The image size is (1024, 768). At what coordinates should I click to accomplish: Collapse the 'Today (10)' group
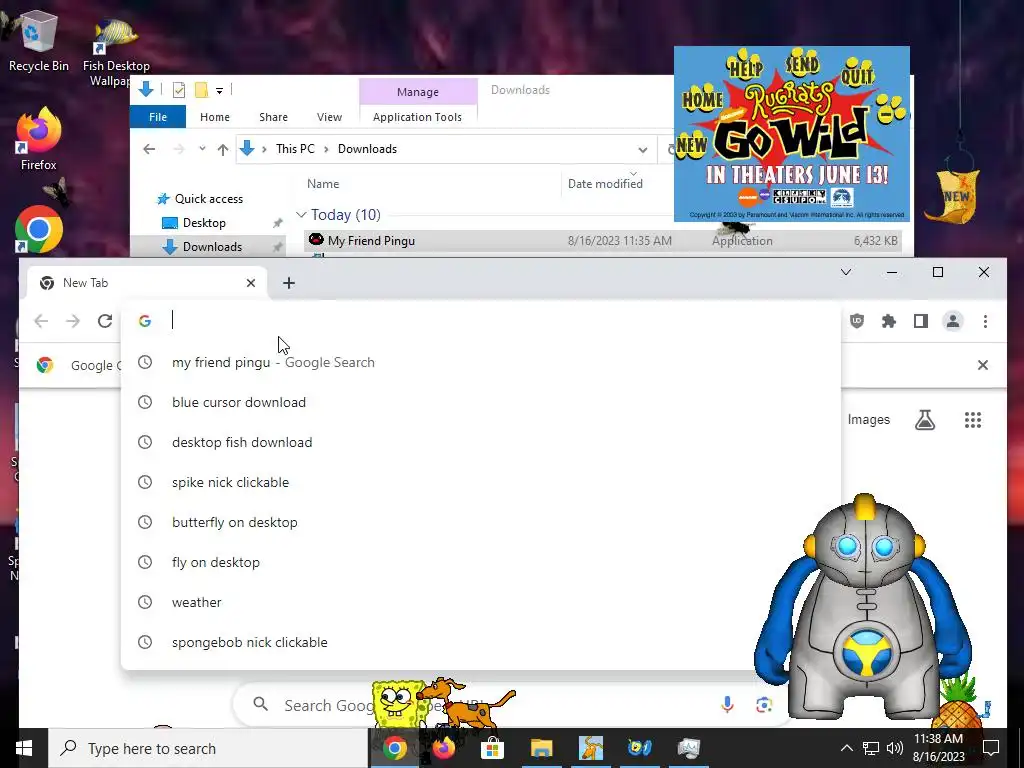(301, 214)
